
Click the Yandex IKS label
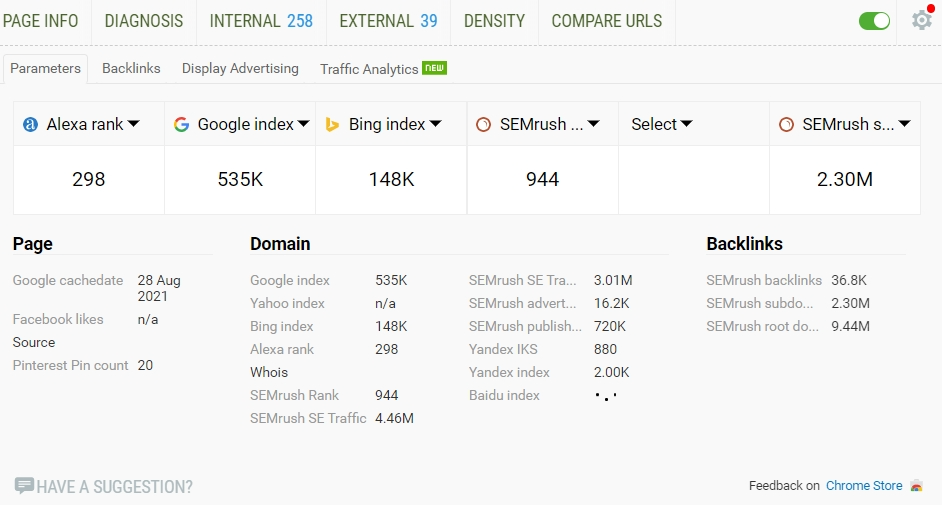503,349
